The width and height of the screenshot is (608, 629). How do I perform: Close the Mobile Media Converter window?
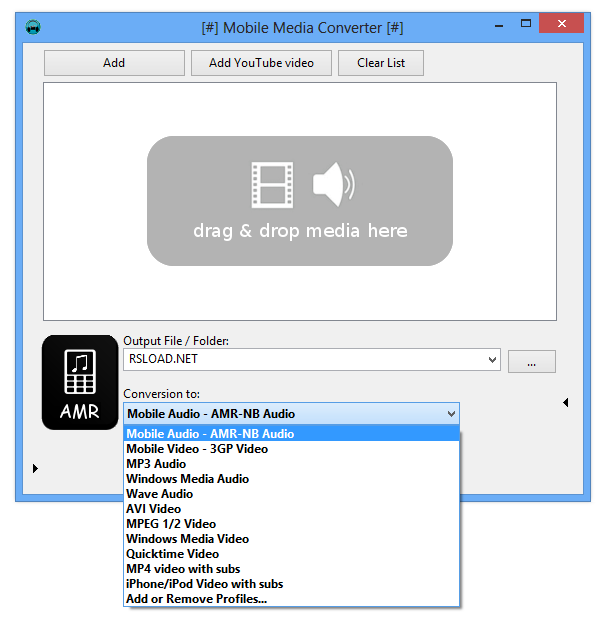point(561,24)
